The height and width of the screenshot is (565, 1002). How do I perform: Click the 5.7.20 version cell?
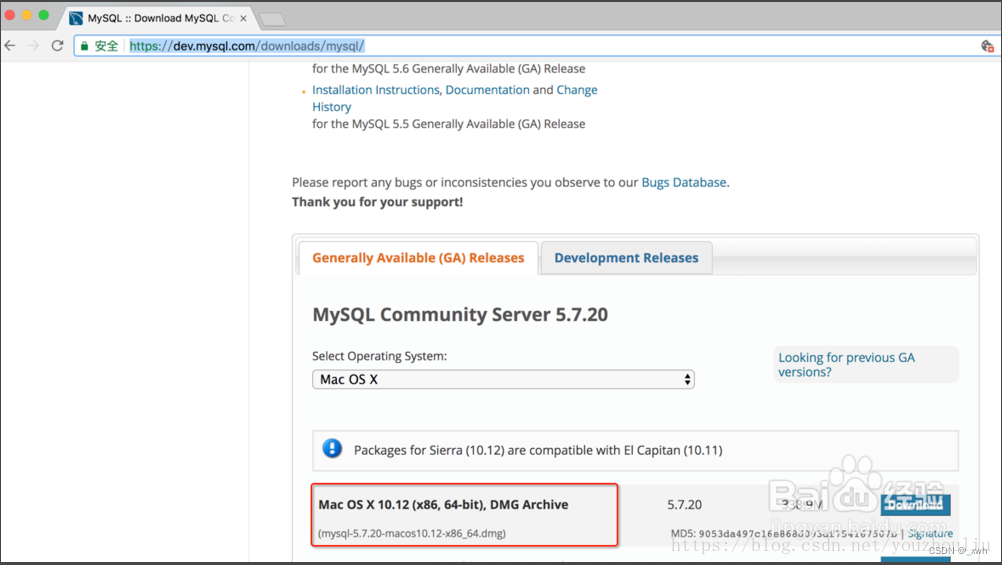pos(684,505)
